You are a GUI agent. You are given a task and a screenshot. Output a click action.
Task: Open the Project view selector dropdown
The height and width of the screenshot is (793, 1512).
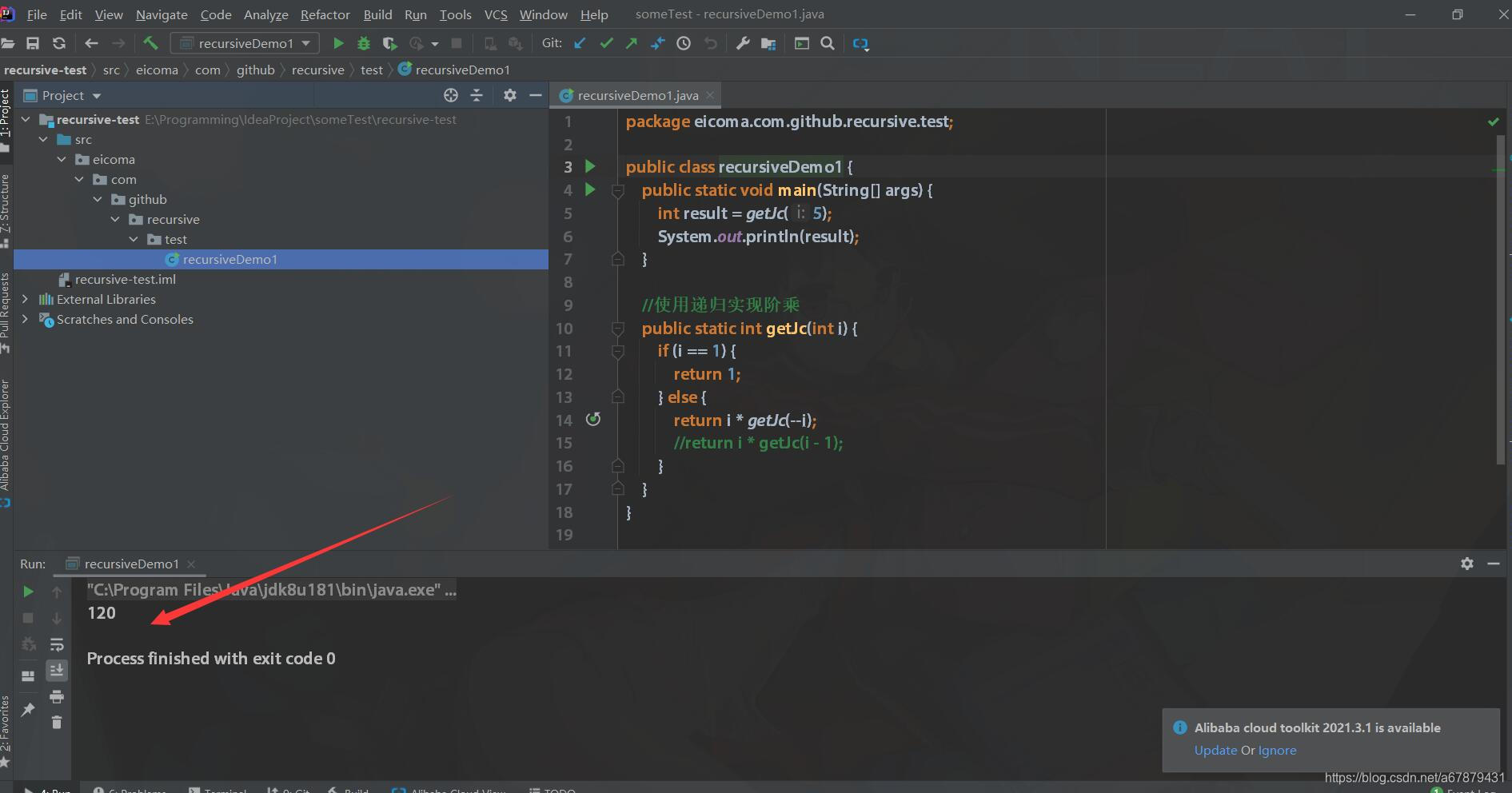coord(63,95)
